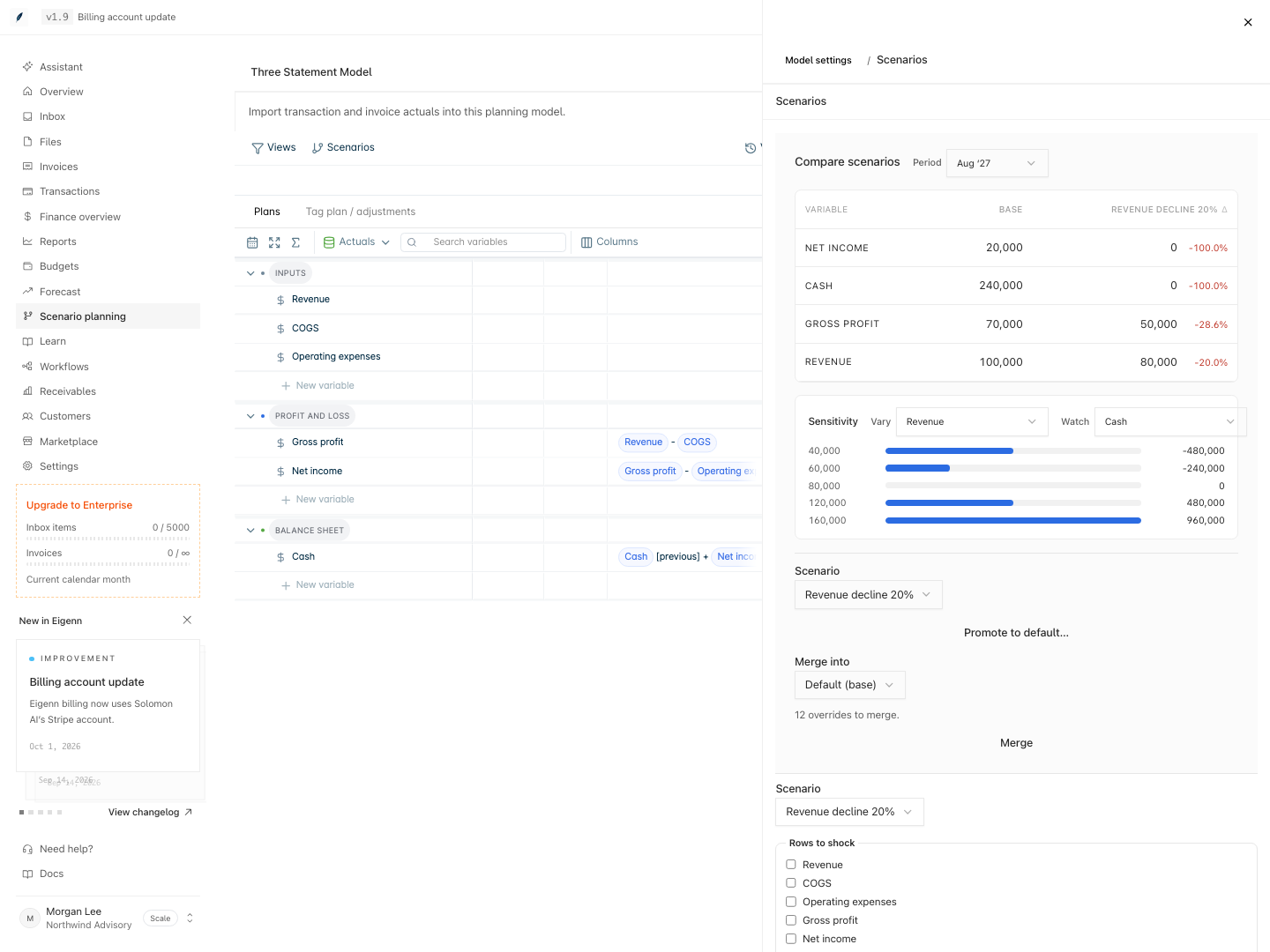
Task: Open the Assistant sidebar icon
Action: tap(28, 67)
